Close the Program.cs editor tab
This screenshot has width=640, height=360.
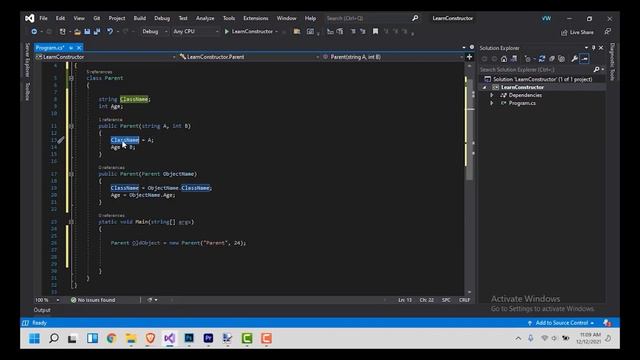(79, 48)
